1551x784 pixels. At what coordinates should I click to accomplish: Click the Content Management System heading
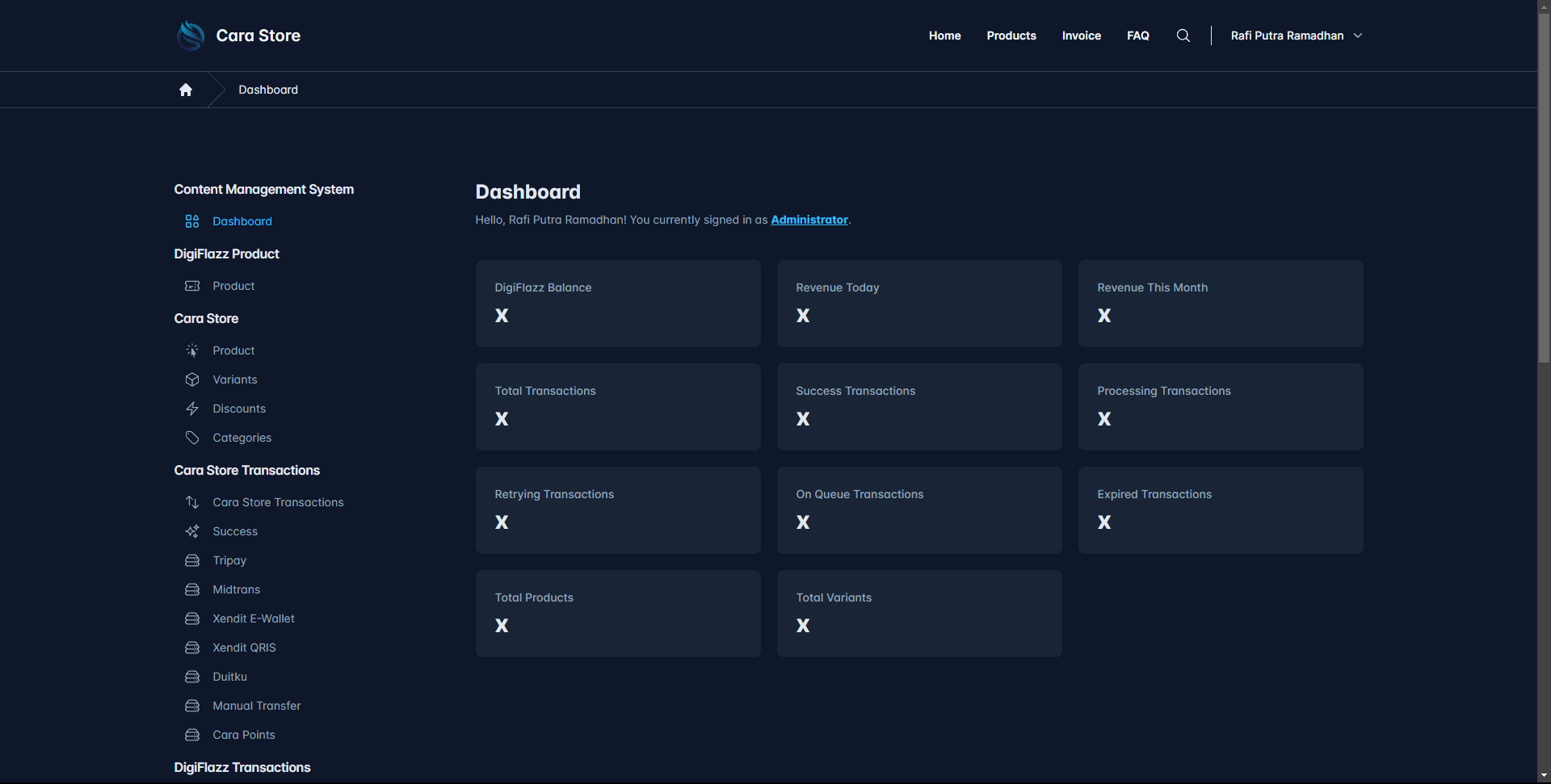pos(263,189)
